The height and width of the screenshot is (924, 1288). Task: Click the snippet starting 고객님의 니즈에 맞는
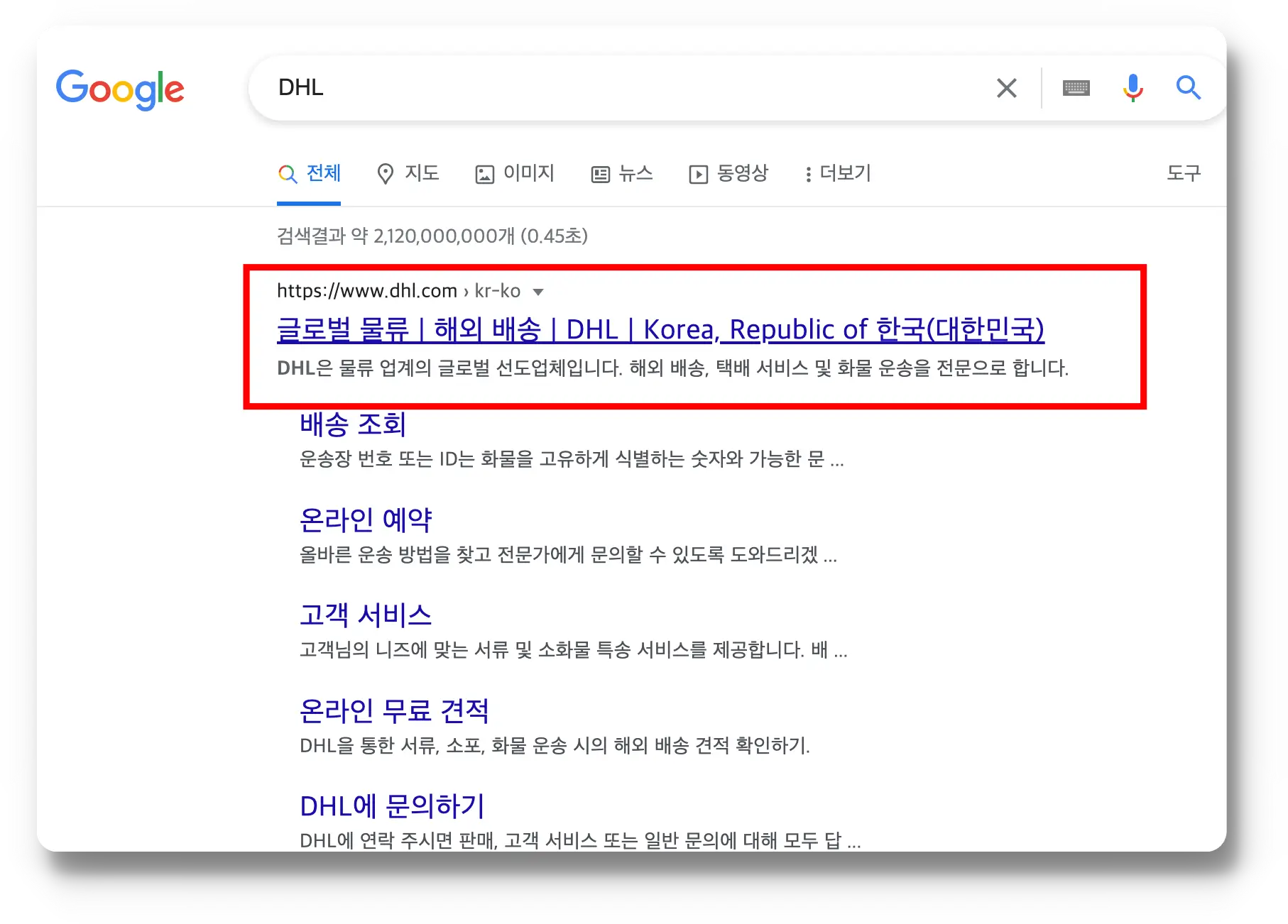tap(574, 649)
